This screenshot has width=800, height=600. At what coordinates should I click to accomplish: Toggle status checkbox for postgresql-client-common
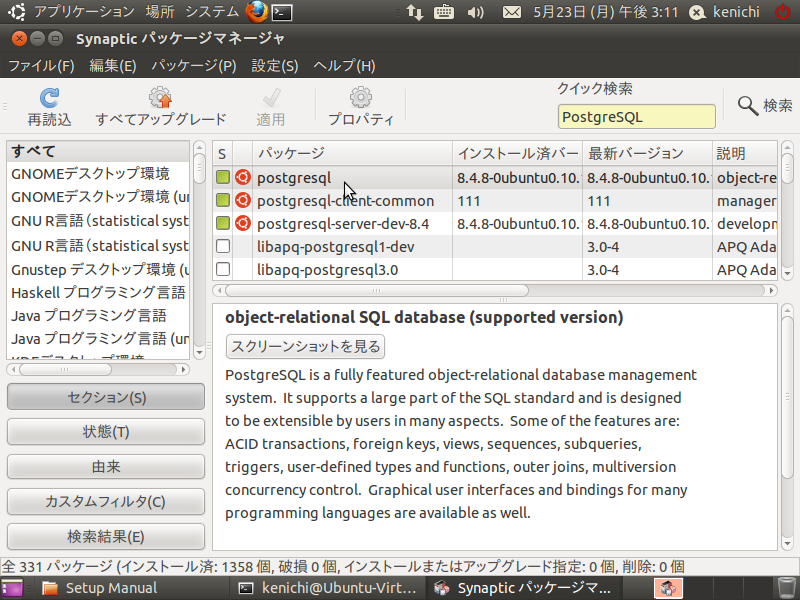tap(223, 201)
